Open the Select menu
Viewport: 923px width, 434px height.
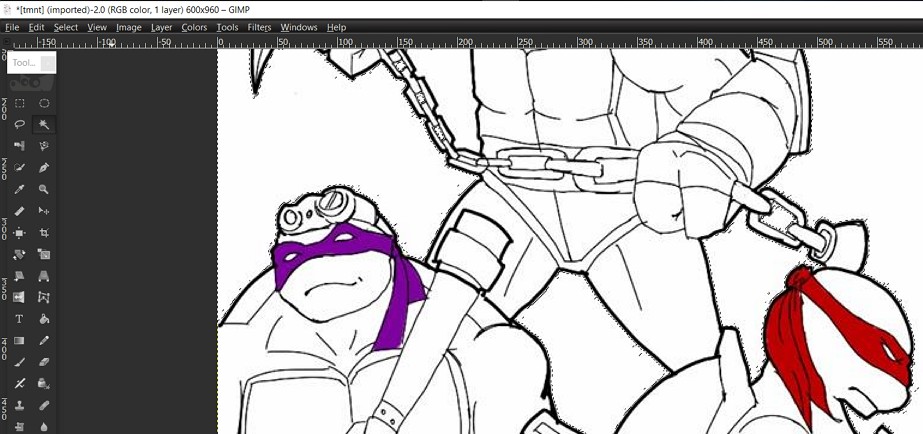pyautogui.click(x=66, y=27)
